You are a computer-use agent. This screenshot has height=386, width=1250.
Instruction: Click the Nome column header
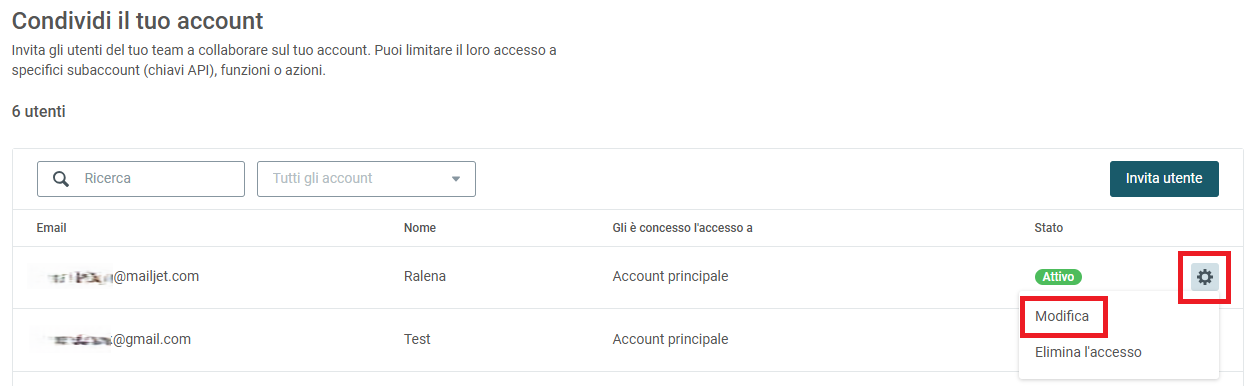pyautogui.click(x=420, y=228)
